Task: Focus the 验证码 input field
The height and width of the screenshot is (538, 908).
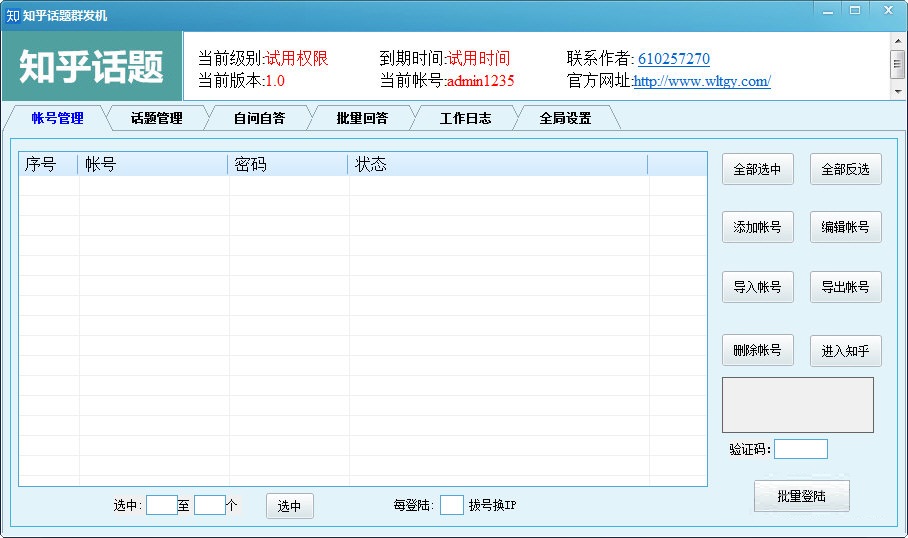Action: click(x=801, y=449)
